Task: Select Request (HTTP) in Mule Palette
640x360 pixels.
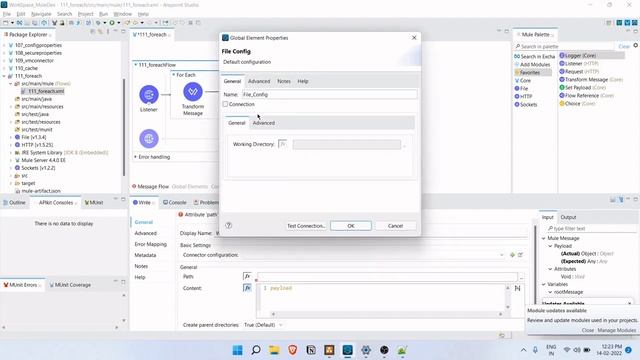Action: tap(579, 71)
